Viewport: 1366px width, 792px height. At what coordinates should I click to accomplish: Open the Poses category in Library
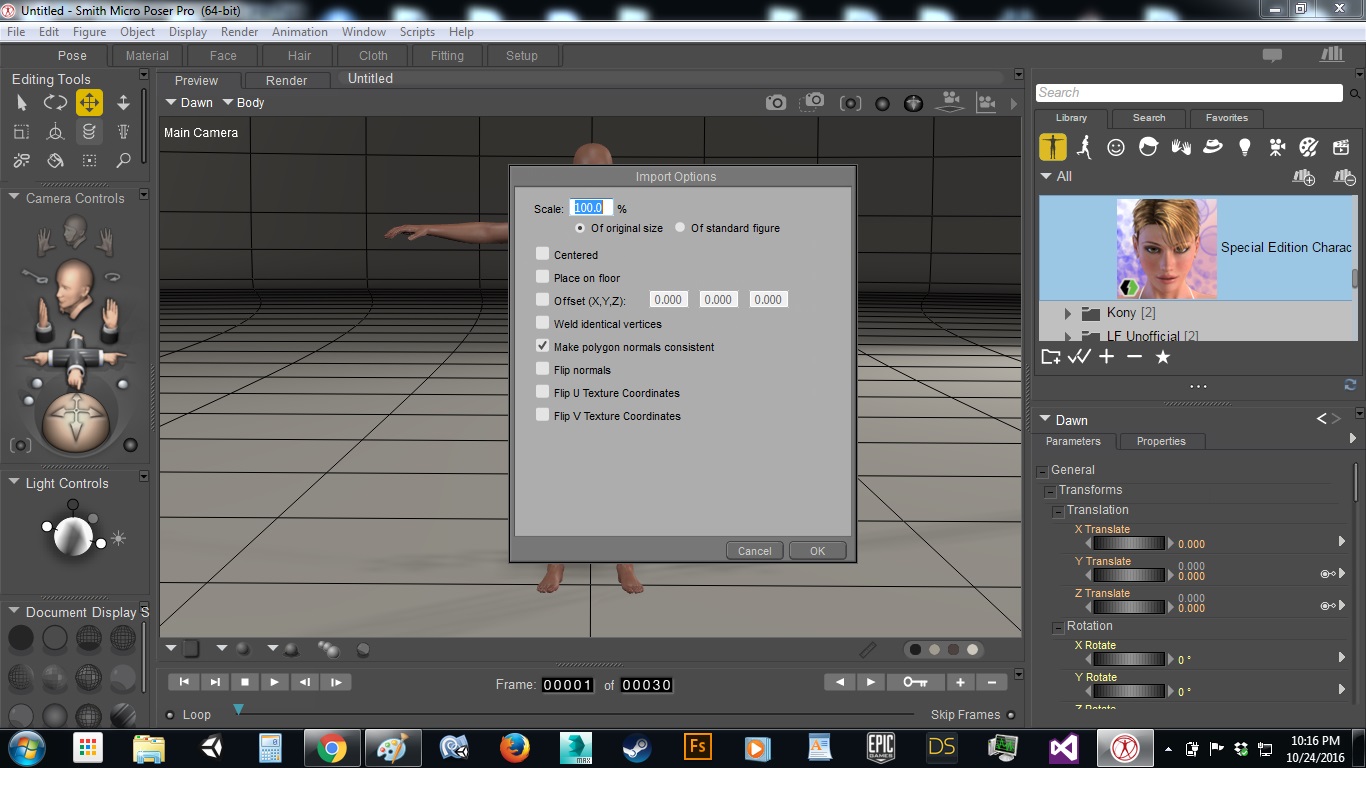1084,147
